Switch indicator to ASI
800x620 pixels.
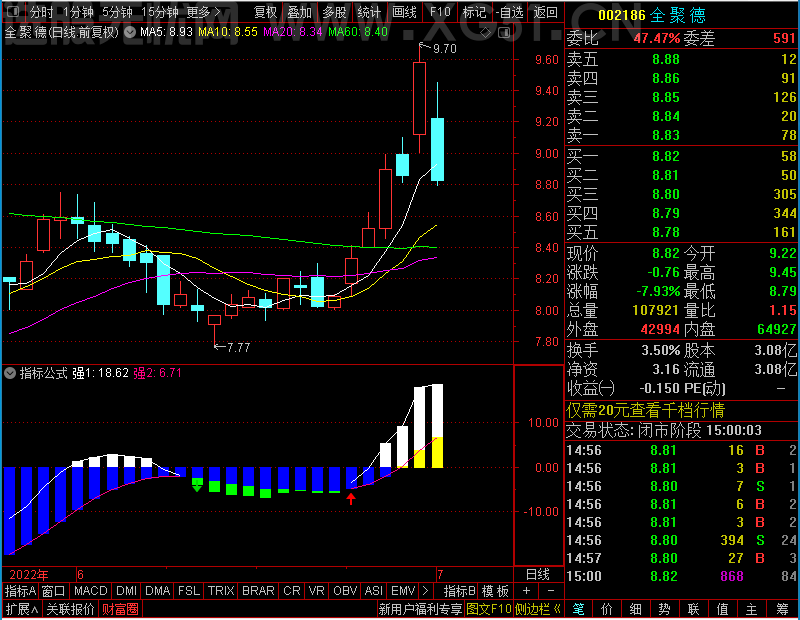(x=374, y=591)
